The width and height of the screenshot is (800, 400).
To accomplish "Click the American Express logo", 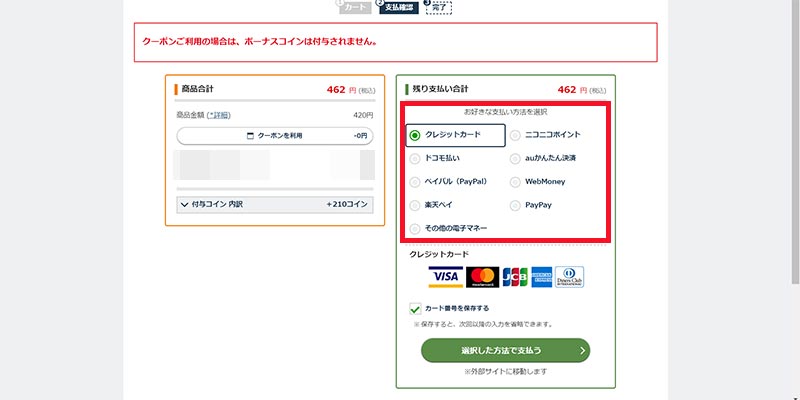I will click(x=542, y=276).
